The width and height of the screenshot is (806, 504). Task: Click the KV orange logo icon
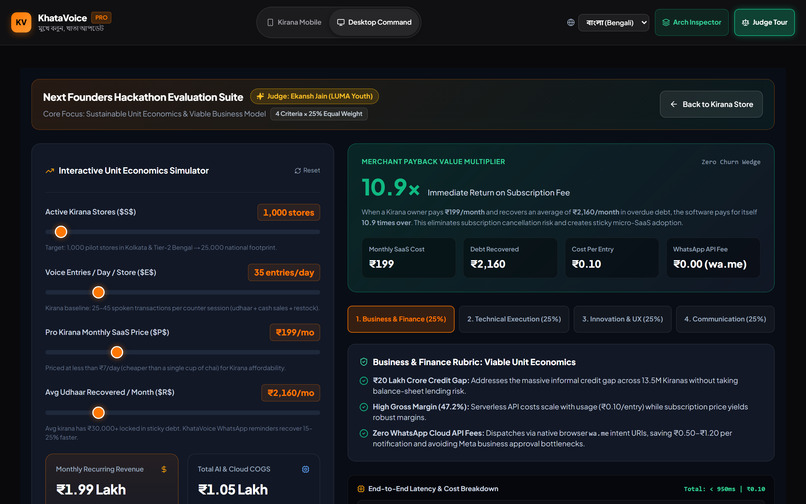[21, 22]
